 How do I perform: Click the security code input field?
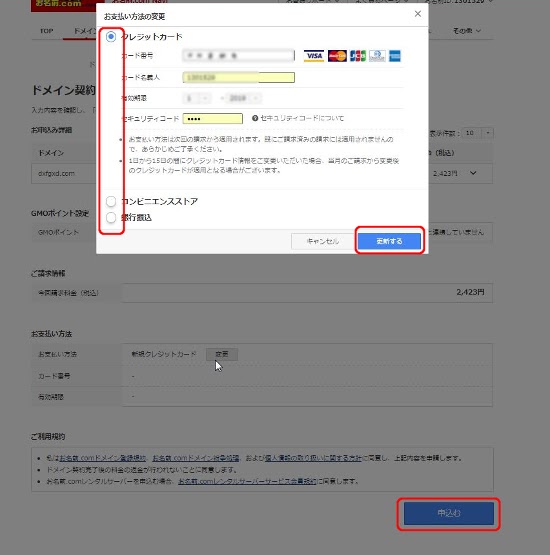(x=213, y=119)
